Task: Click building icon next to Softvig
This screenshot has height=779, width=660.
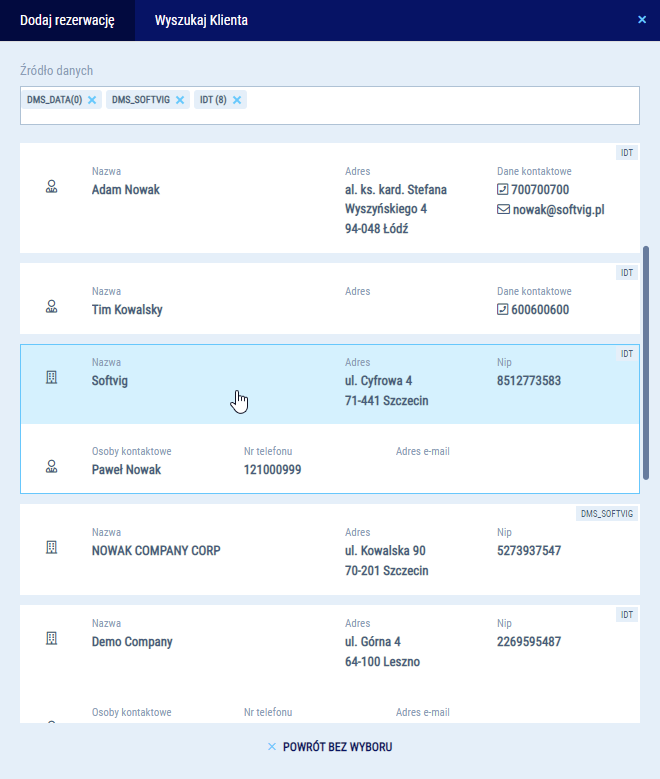Action: pyautogui.click(x=52, y=378)
